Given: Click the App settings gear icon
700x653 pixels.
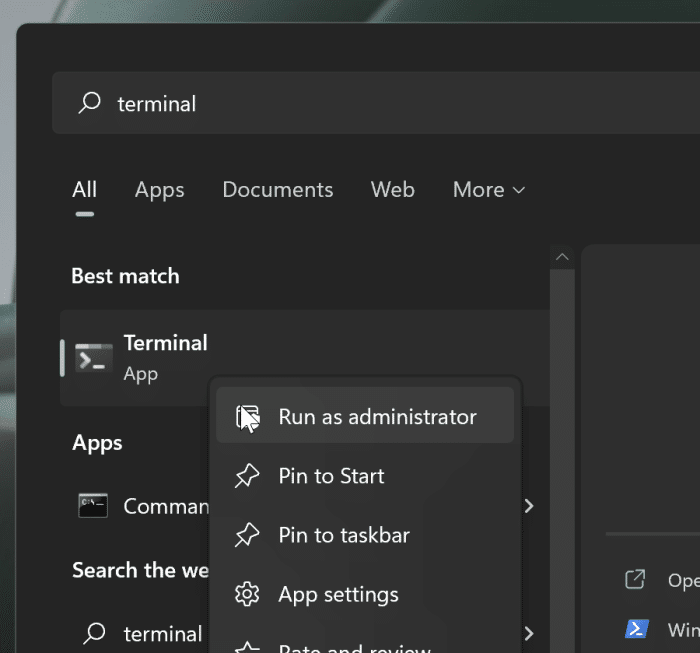Looking at the screenshot, I should [246, 594].
